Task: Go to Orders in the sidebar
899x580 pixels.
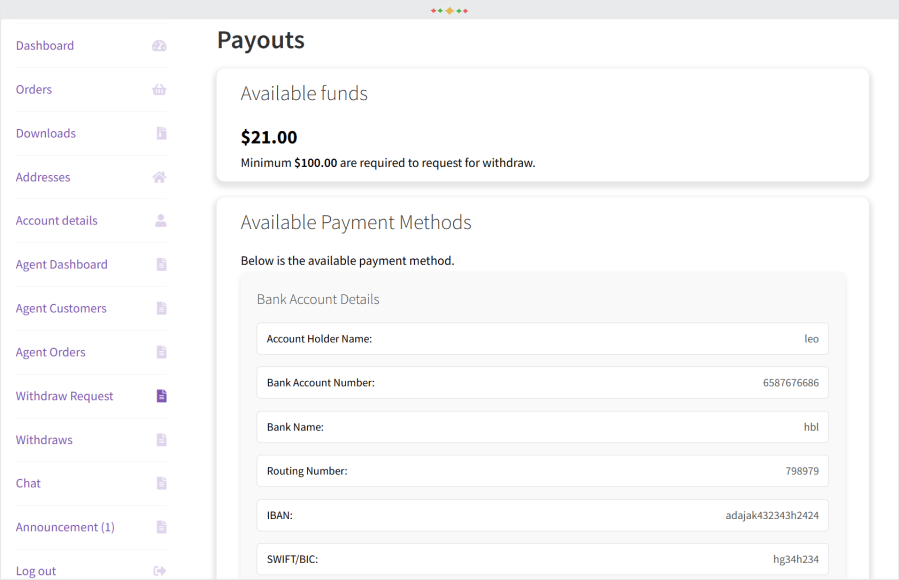Action: (34, 89)
